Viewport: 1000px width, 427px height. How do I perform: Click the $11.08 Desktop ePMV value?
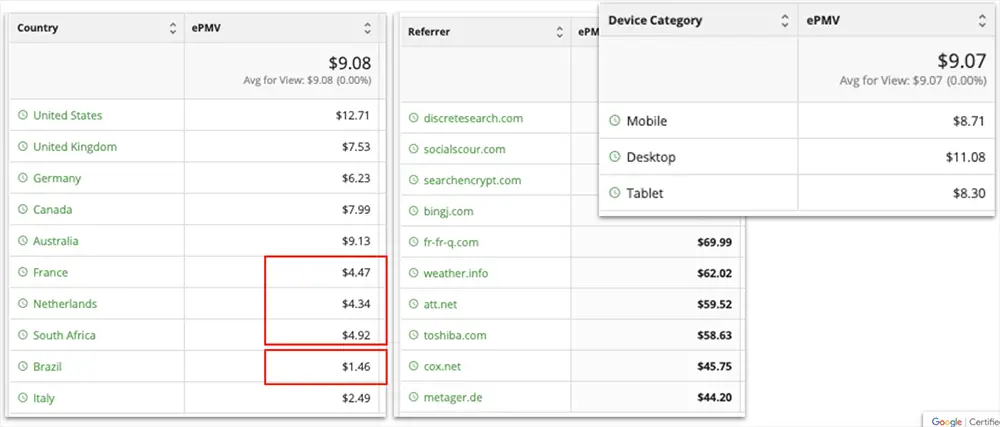coord(966,157)
